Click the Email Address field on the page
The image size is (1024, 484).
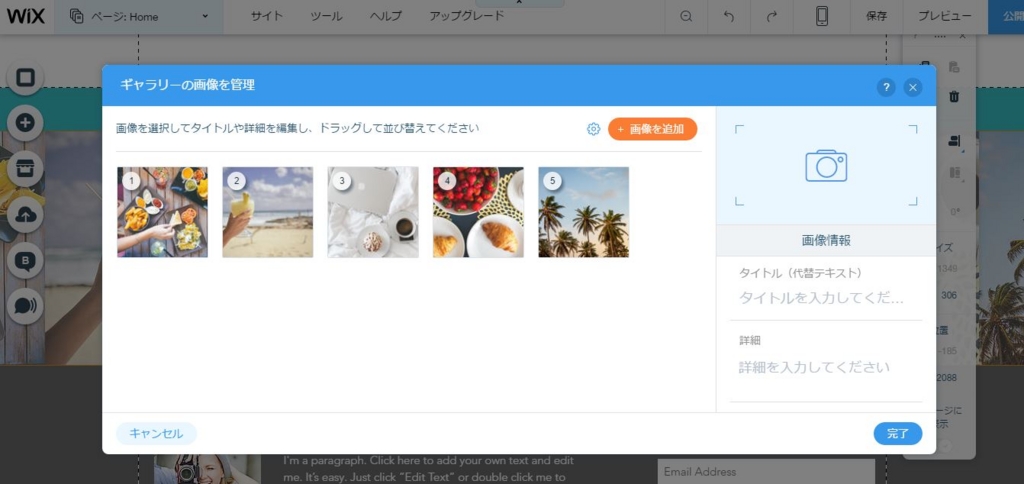coord(766,472)
